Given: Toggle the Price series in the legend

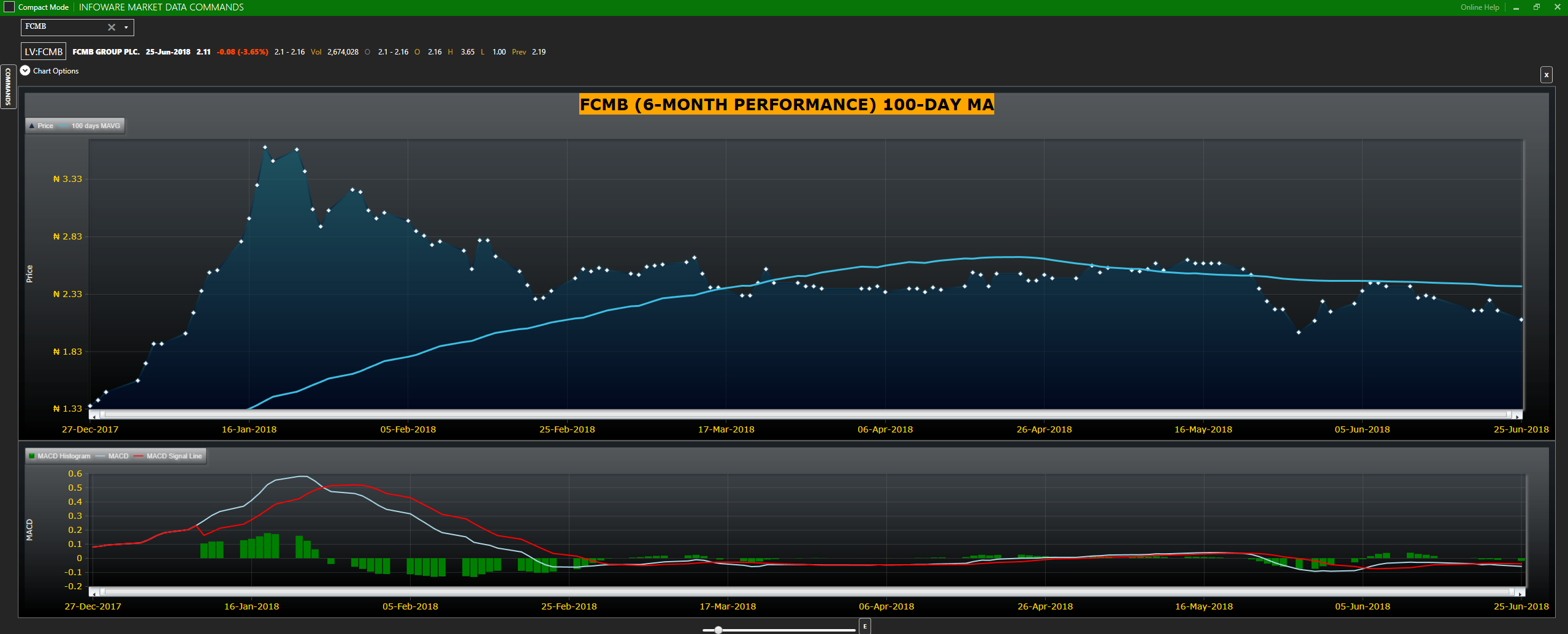Looking at the screenshot, I should [41, 126].
